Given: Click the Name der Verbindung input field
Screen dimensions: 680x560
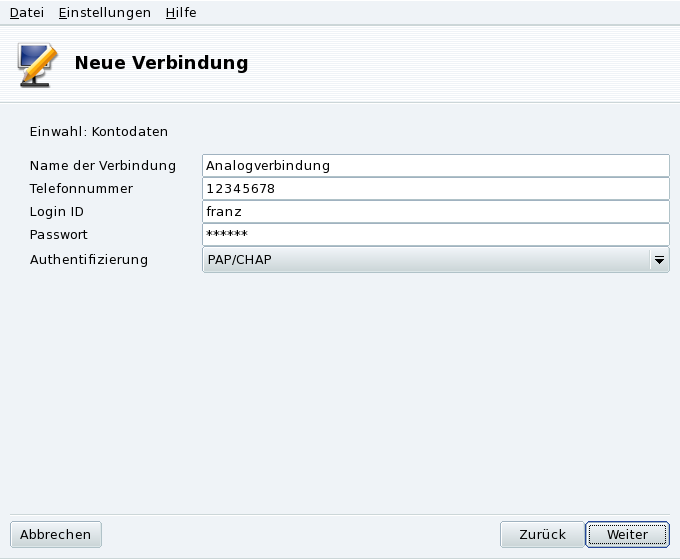Looking at the screenshot, I should pos(435,165).
